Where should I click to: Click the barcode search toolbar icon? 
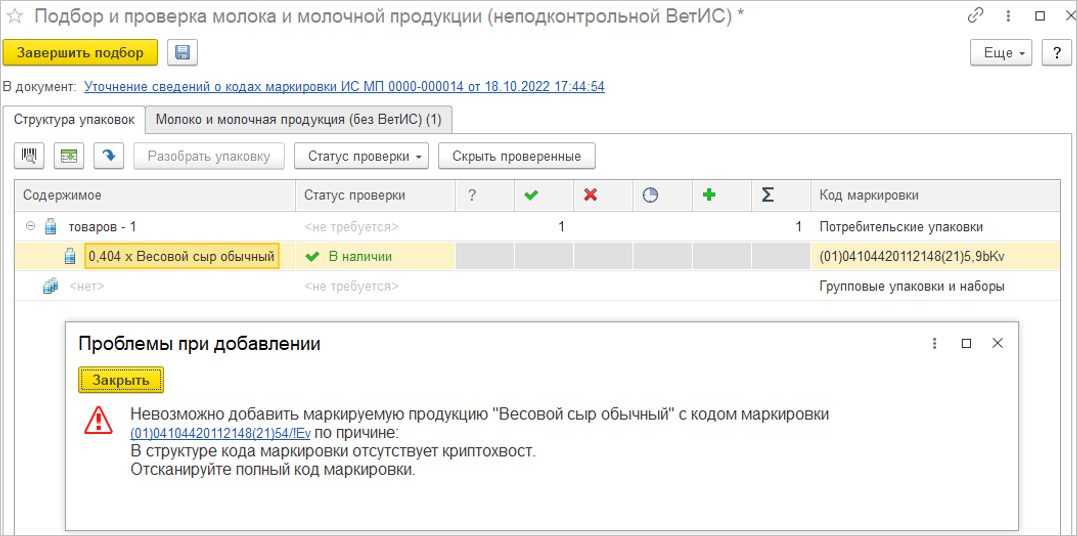29,156
